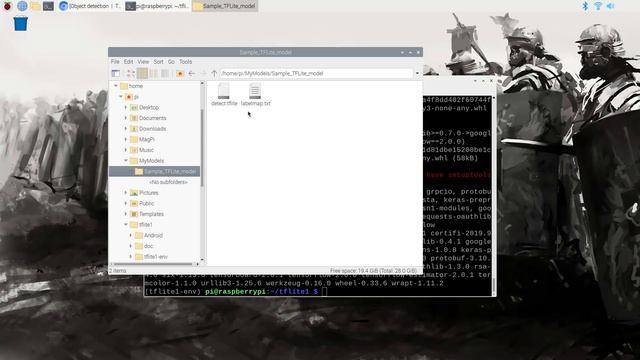This screenshot has width=640, height=360.
Task: Click the folder tree horizontal scrollbar
Action: coord(154,264)
